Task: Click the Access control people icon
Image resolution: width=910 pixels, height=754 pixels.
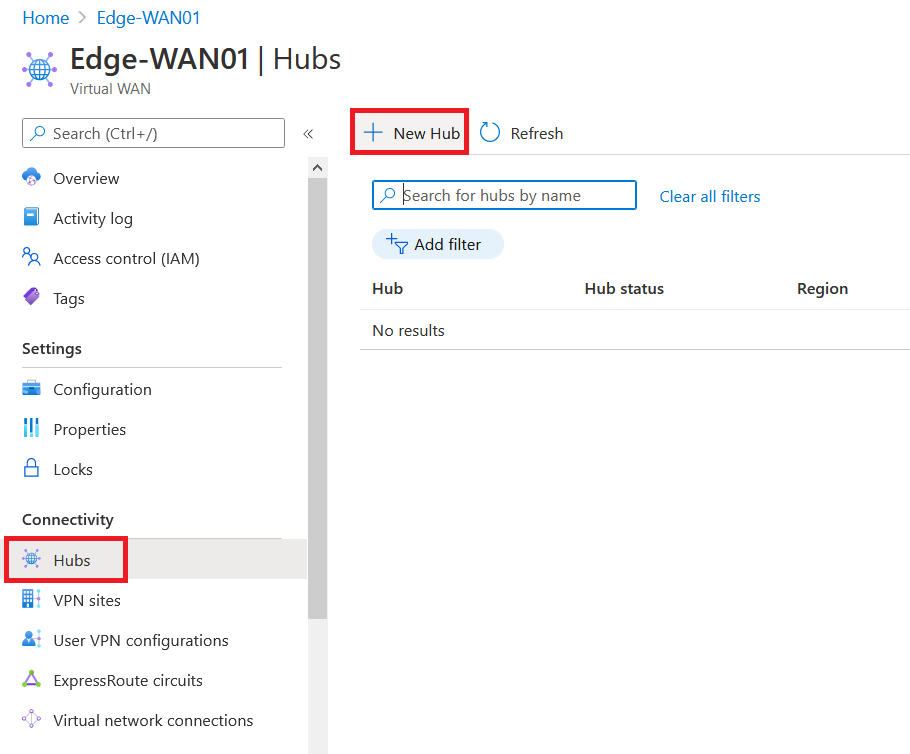Action: pos(31,257)
